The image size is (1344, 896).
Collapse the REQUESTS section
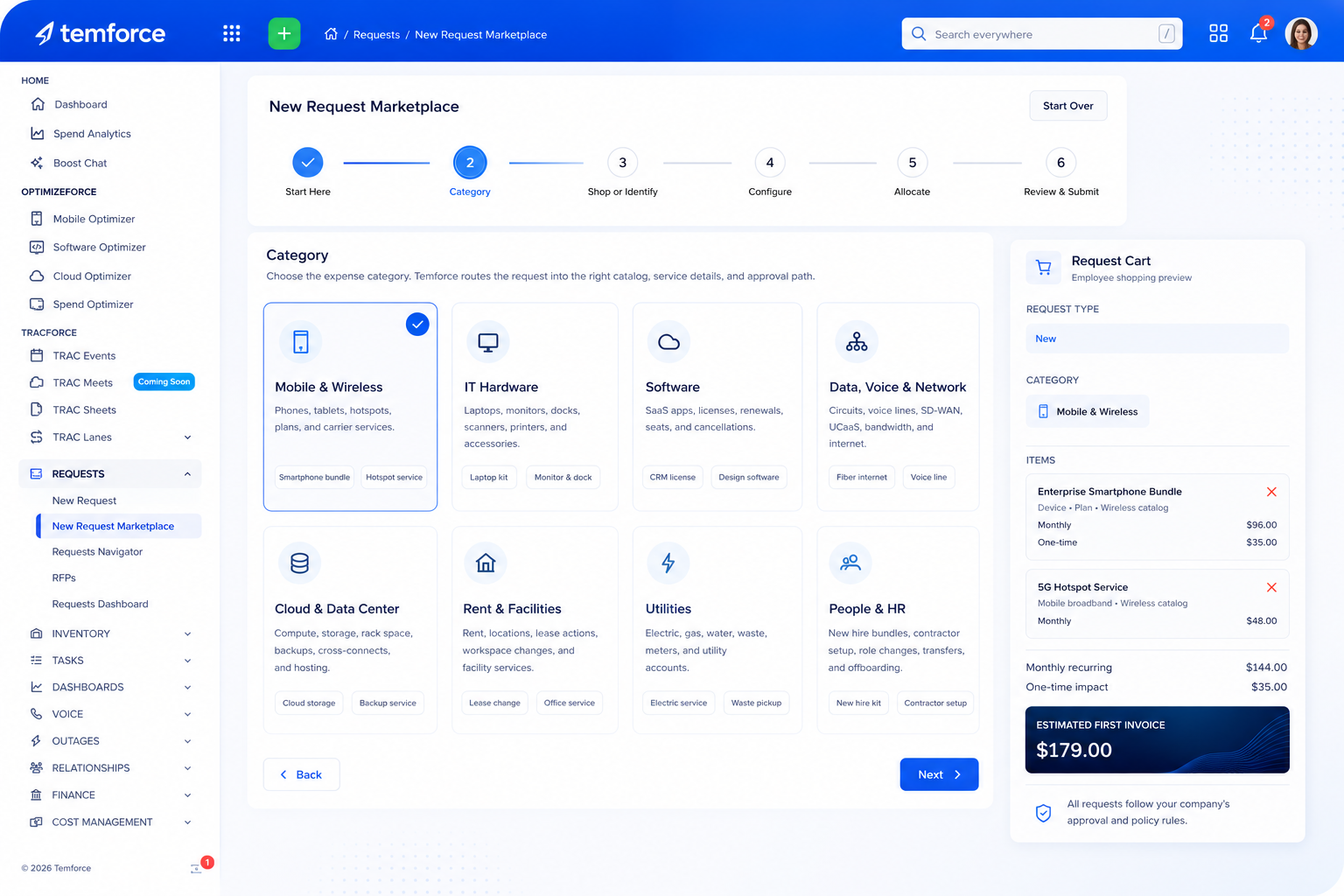point(187,474)
